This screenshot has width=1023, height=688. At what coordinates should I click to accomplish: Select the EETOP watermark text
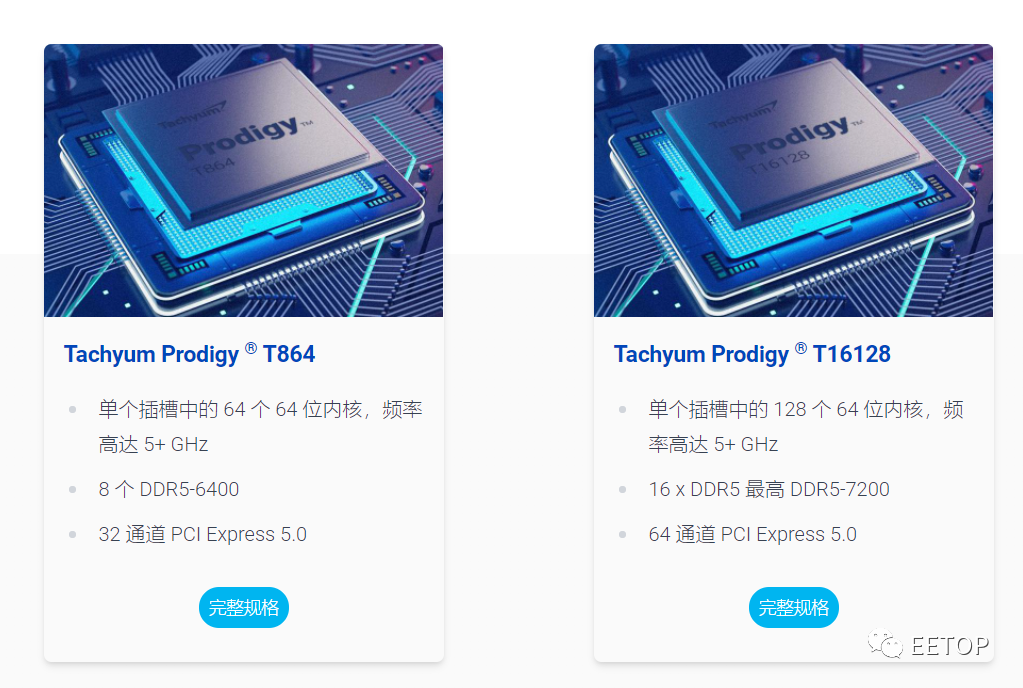[950, 646]
